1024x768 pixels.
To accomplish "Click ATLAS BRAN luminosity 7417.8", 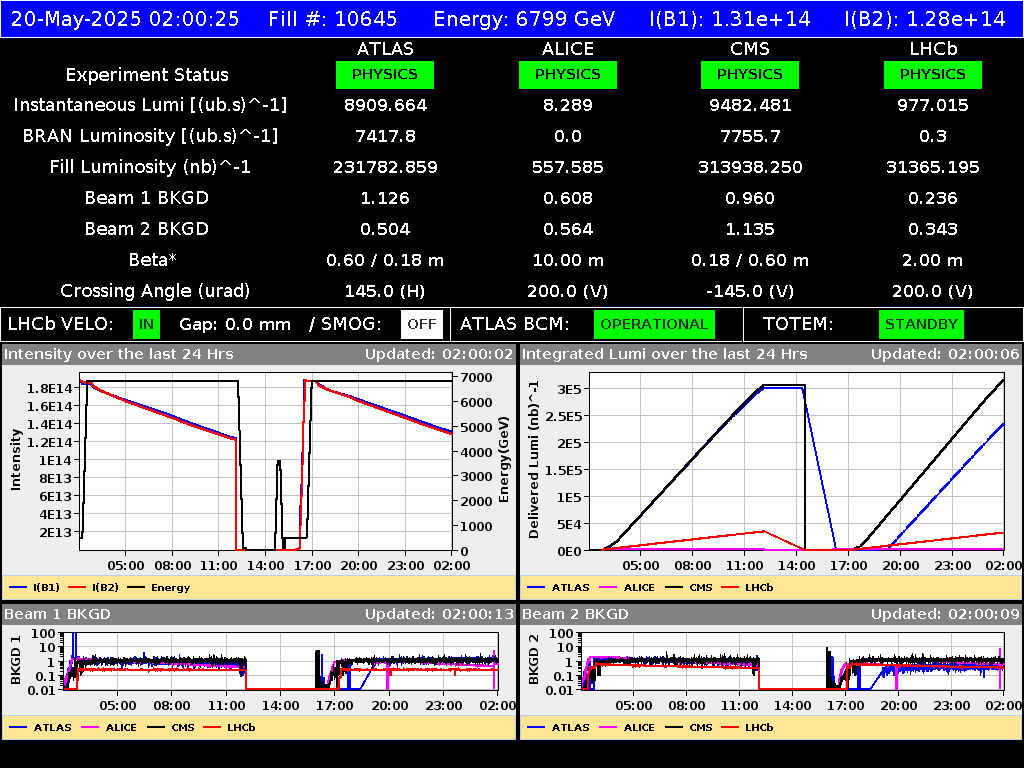I will pos(385,136).
